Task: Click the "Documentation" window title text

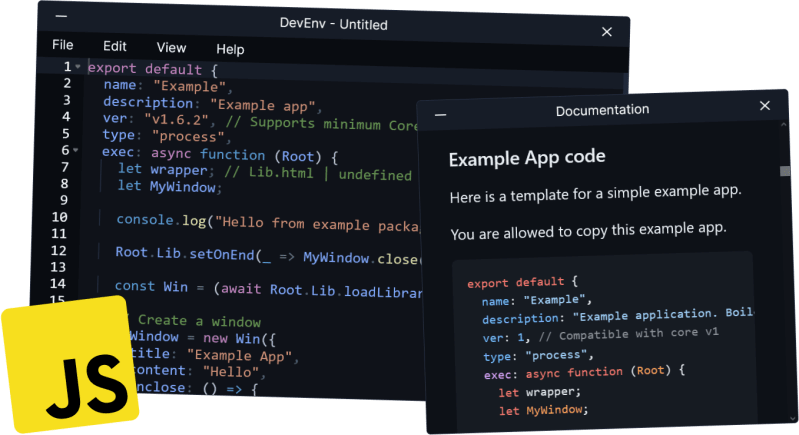Action: coord(602,111)
